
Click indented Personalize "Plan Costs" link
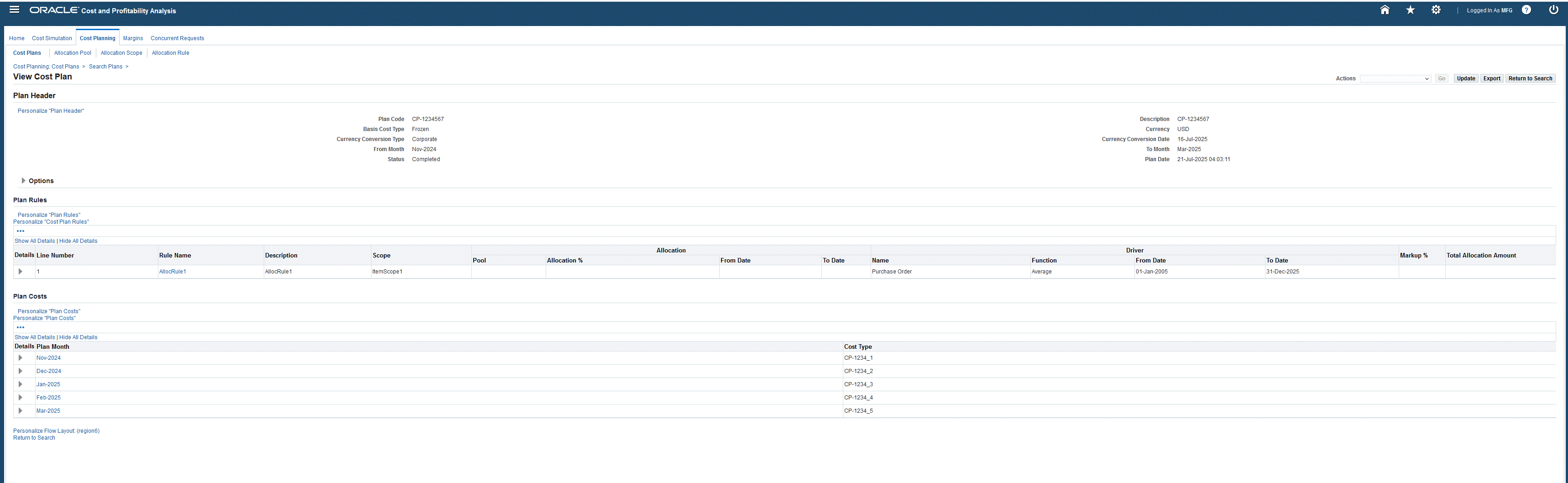coord(49,311)
